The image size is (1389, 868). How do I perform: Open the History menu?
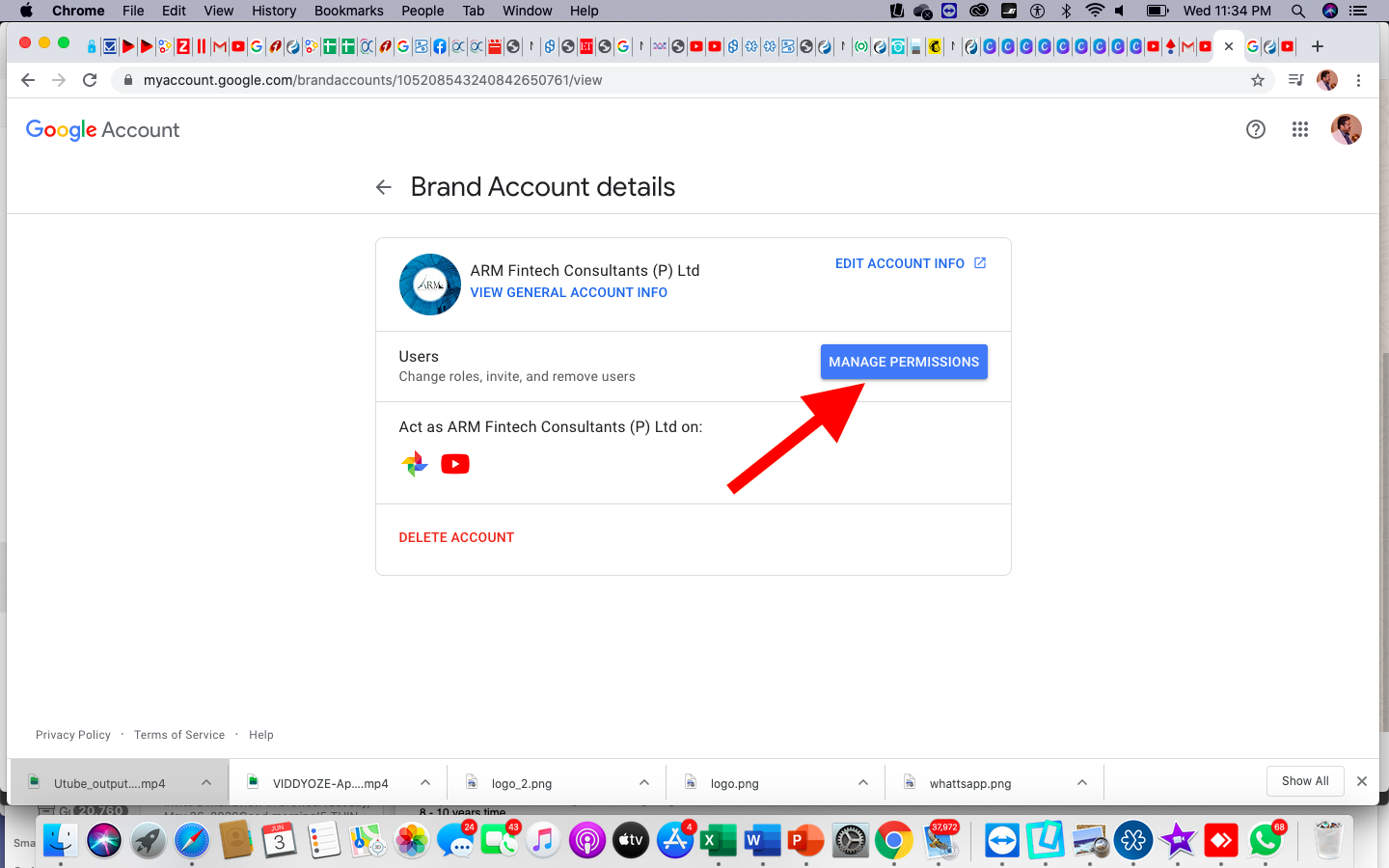tap(274, 11)
